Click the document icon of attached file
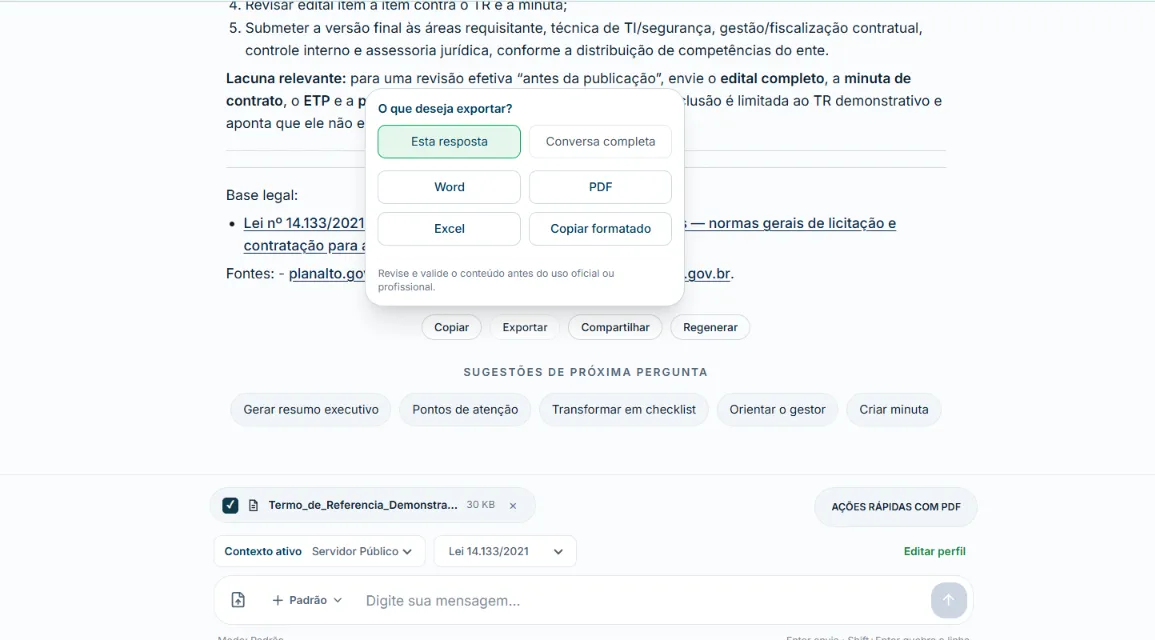Screen dimensions: 1155x640 tap(253, 505)
